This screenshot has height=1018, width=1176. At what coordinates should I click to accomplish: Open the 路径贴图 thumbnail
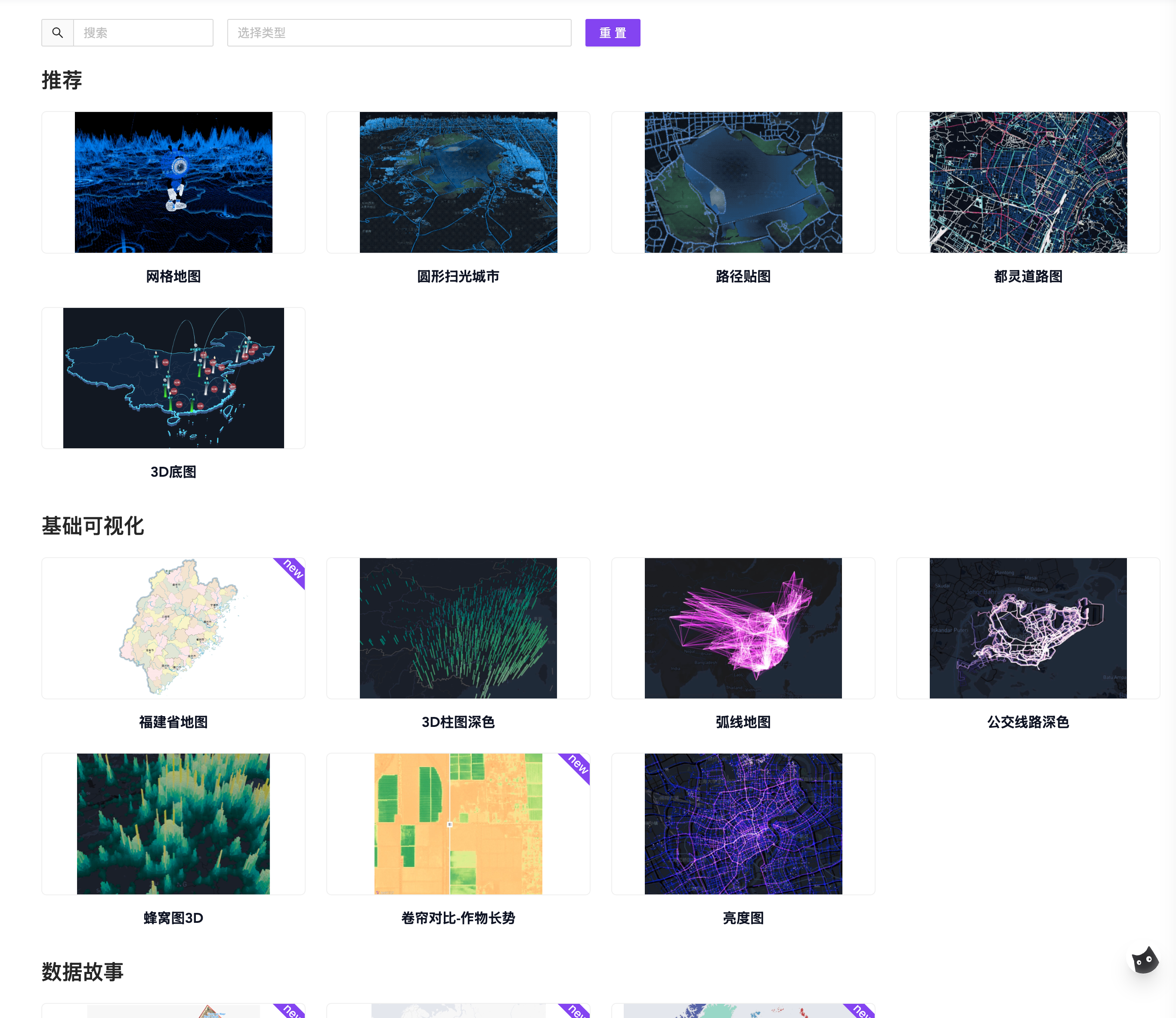click(743, 182)
